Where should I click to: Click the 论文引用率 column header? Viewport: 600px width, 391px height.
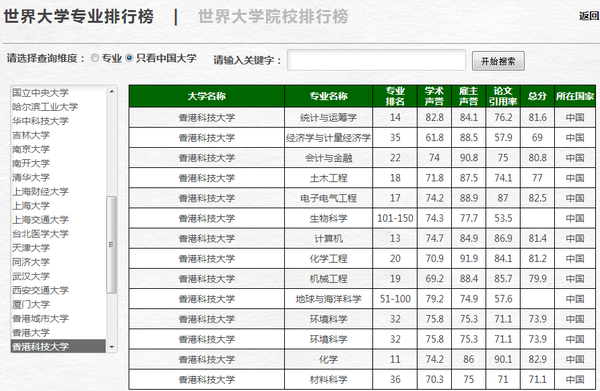503,96
